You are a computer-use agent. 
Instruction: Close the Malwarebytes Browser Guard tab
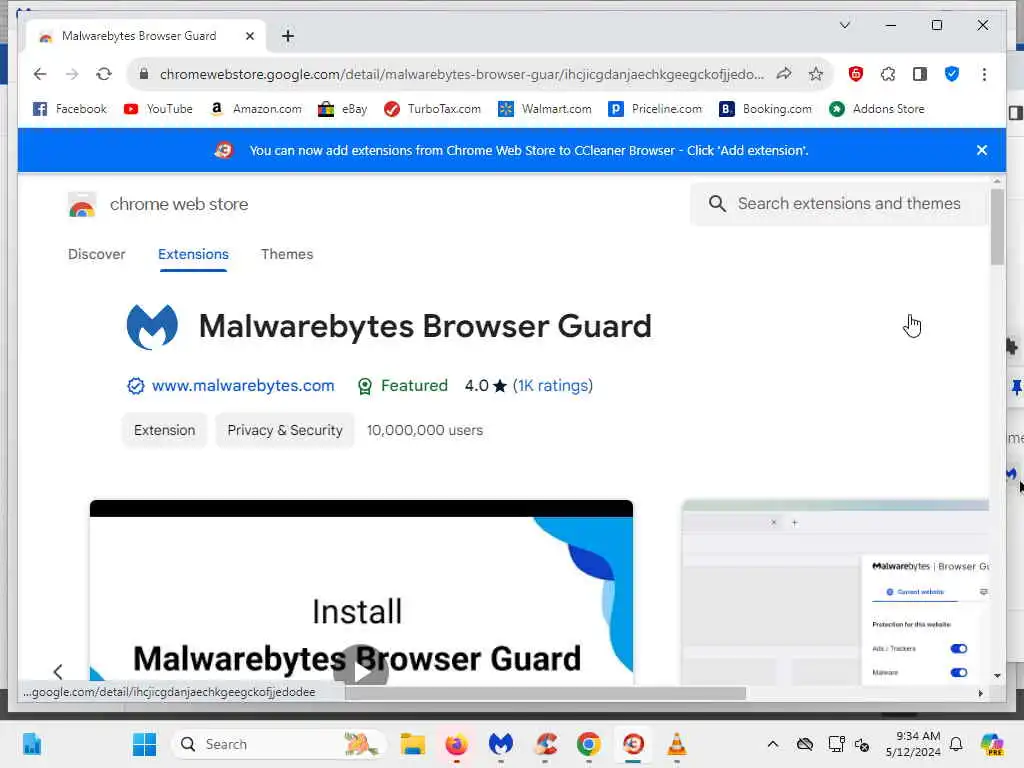[x=249, y=36]
